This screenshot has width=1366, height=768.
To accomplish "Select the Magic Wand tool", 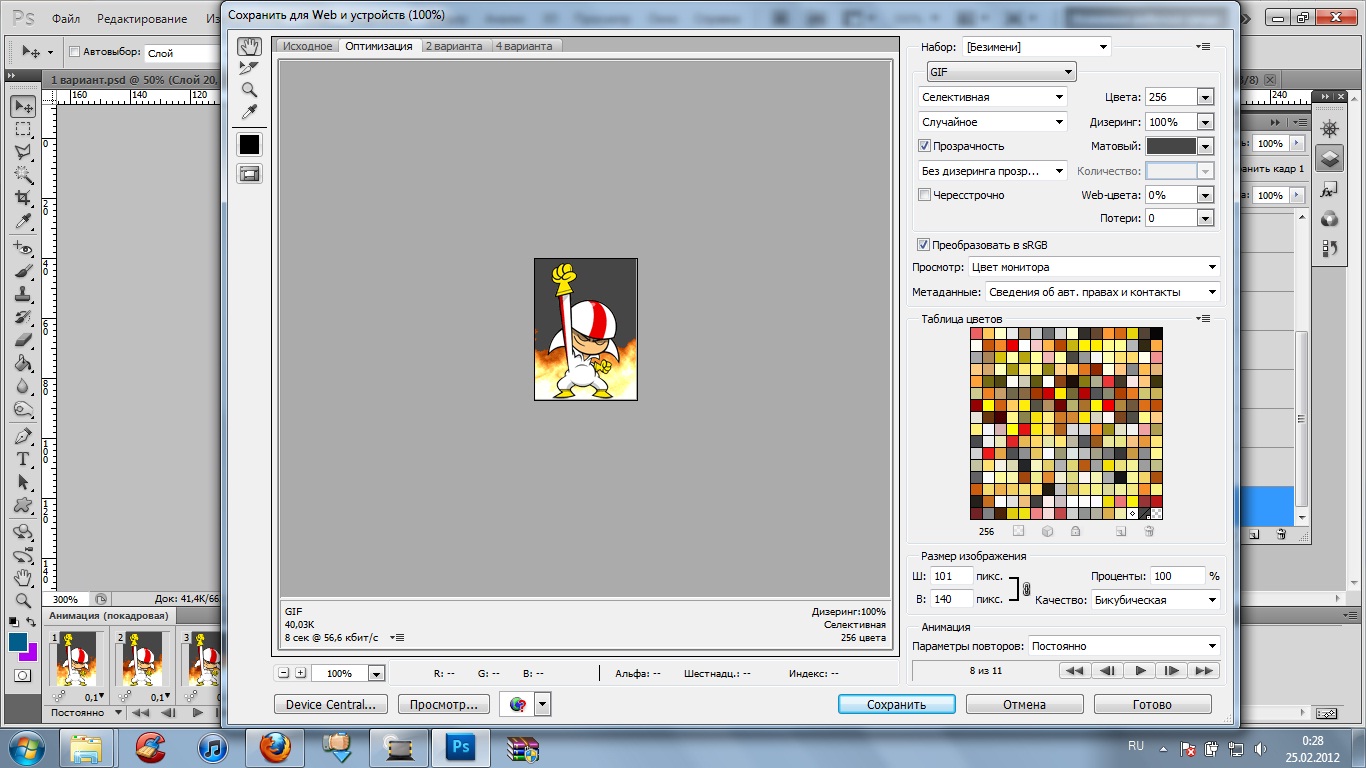I will pos(23,175).
